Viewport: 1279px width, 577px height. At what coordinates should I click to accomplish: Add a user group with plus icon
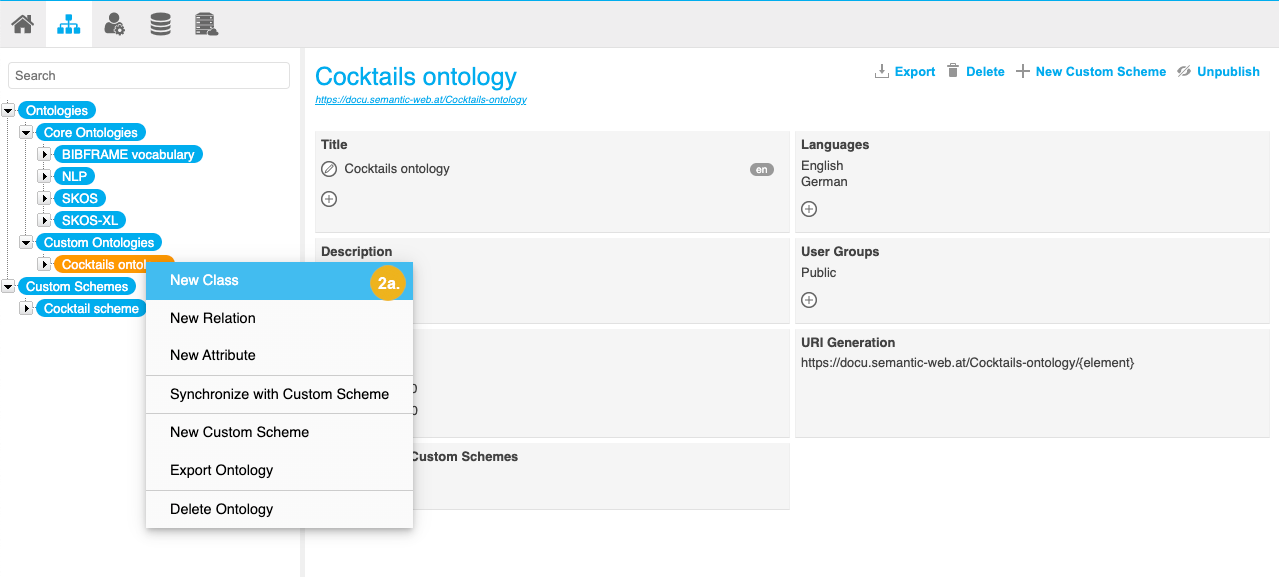[809, 300]
